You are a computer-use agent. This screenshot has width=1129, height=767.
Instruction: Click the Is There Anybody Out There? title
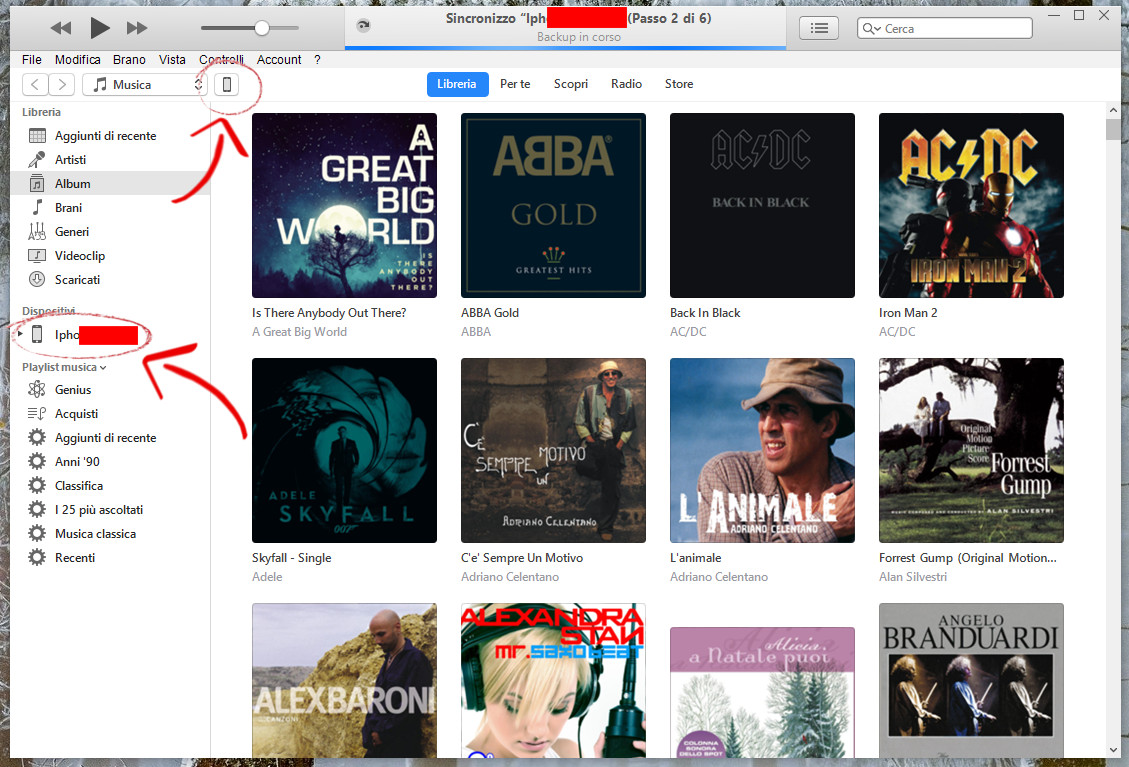click(x=329, y=313)
